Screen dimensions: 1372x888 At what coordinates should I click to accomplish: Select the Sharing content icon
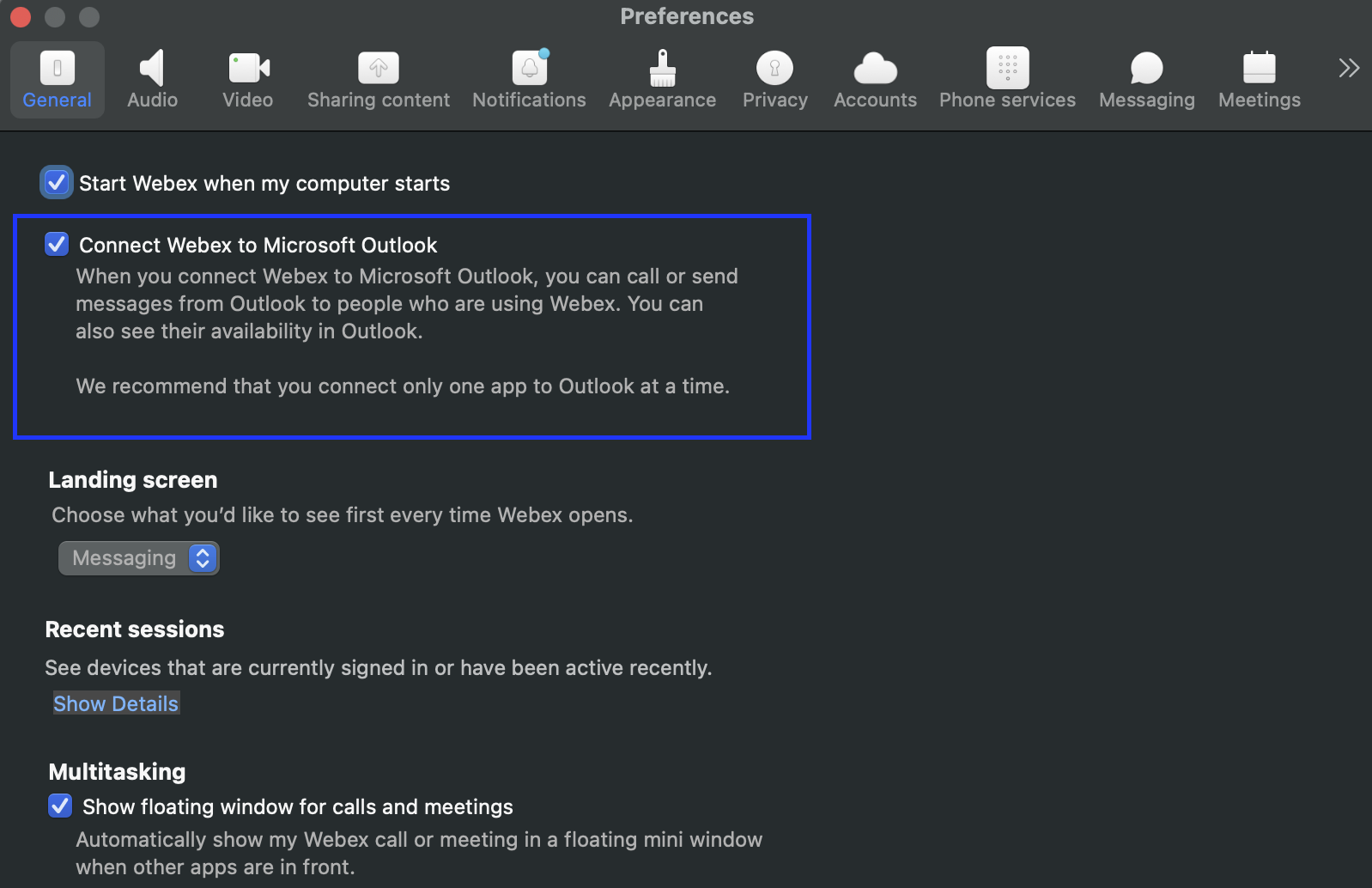pos(378,68)
